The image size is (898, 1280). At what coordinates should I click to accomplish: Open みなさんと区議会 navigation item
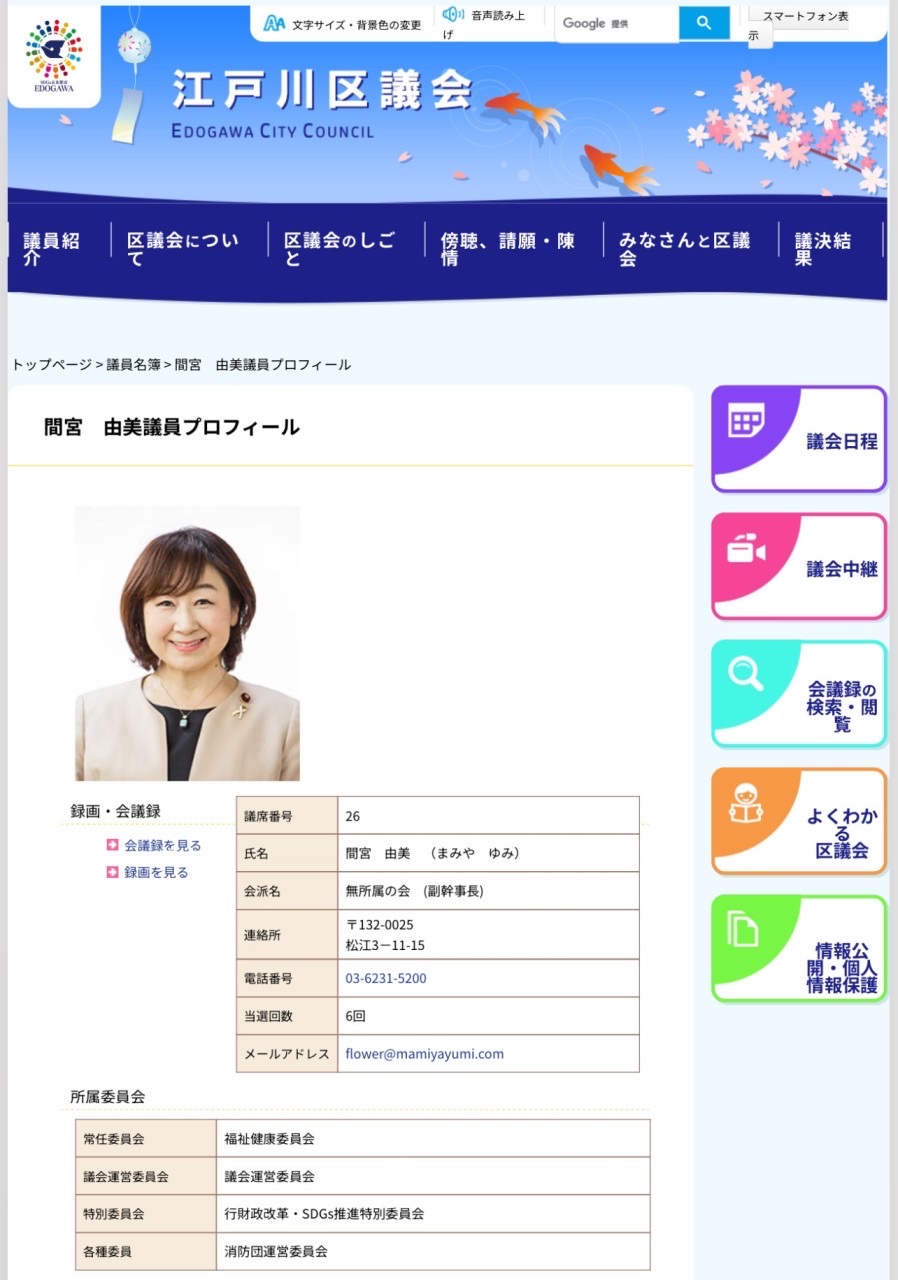coord(684,249)
